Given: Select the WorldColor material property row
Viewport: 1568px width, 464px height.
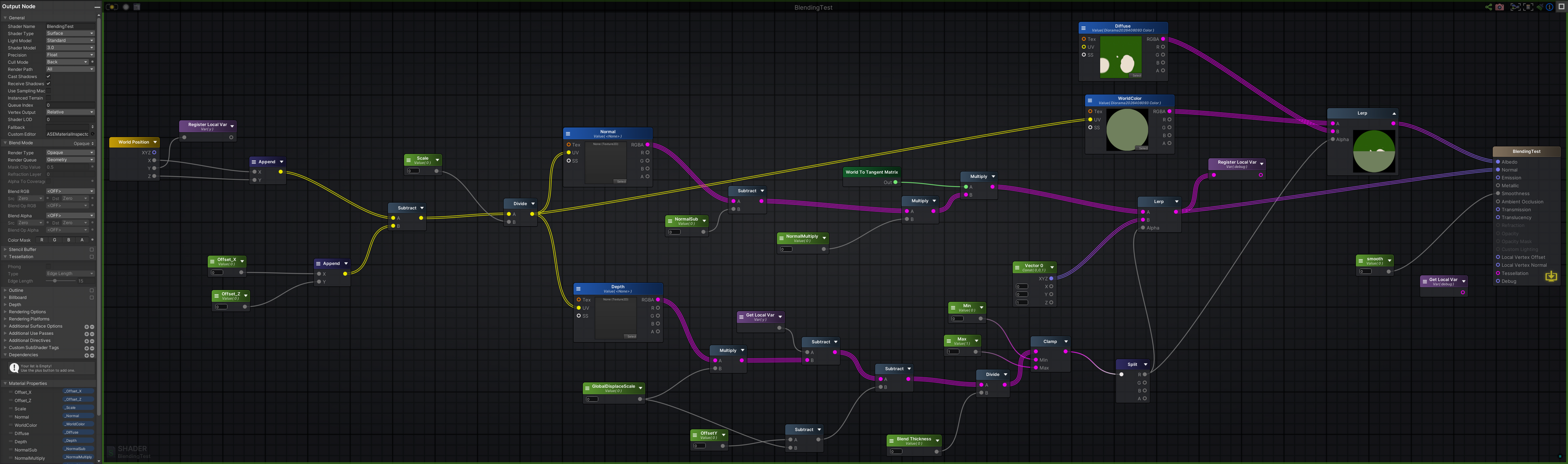Looking at the screenshot, I should [x=51, y=425].
